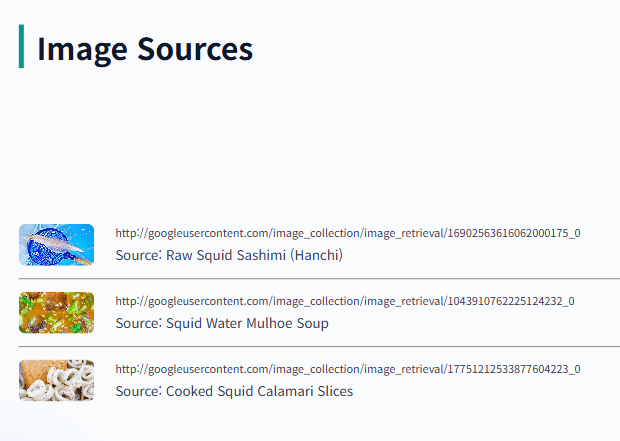Follow the URL ending in 17751212533877604223_0

pyautogui.click(x=348, y=369)
